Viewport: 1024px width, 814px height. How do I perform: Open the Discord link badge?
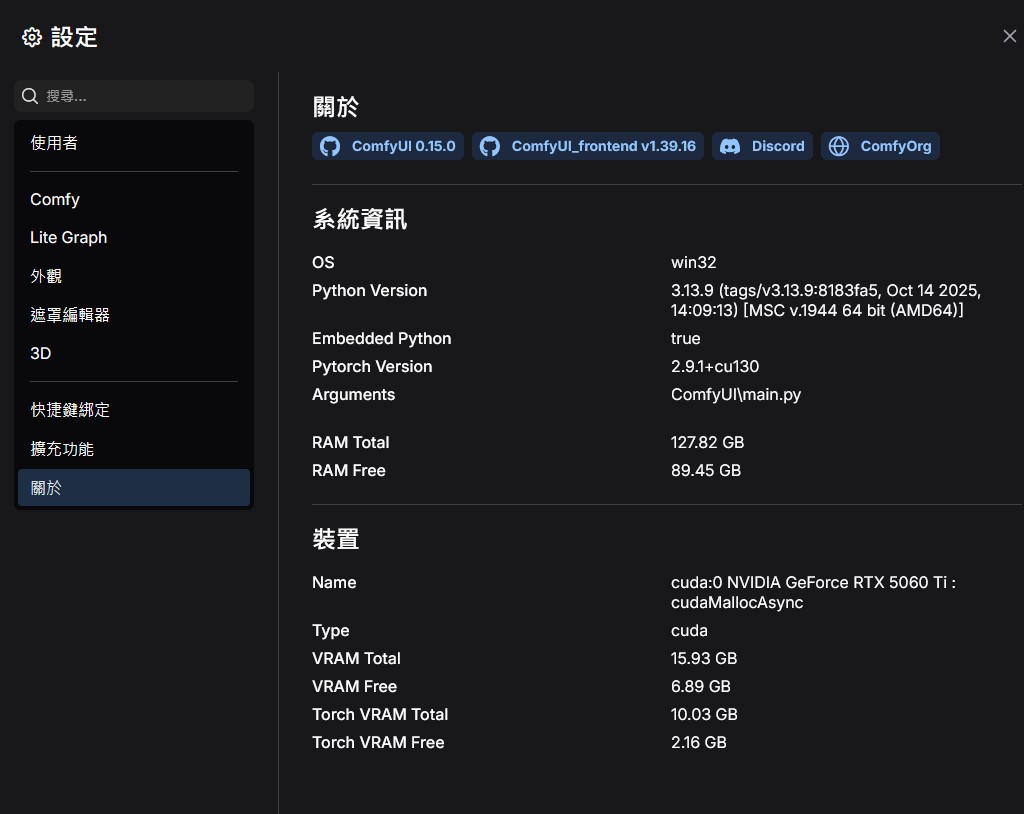(x=777, y=146)
